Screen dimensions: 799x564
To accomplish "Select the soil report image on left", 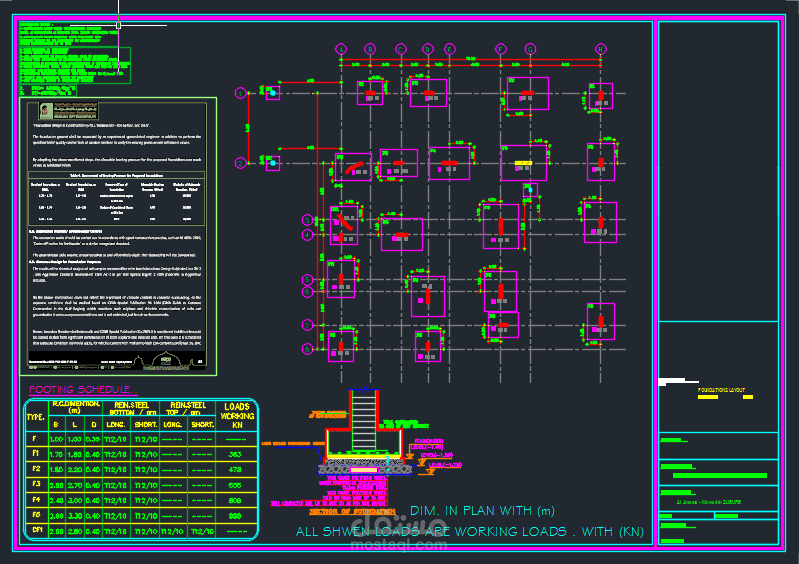I will (x=118, y=236).
